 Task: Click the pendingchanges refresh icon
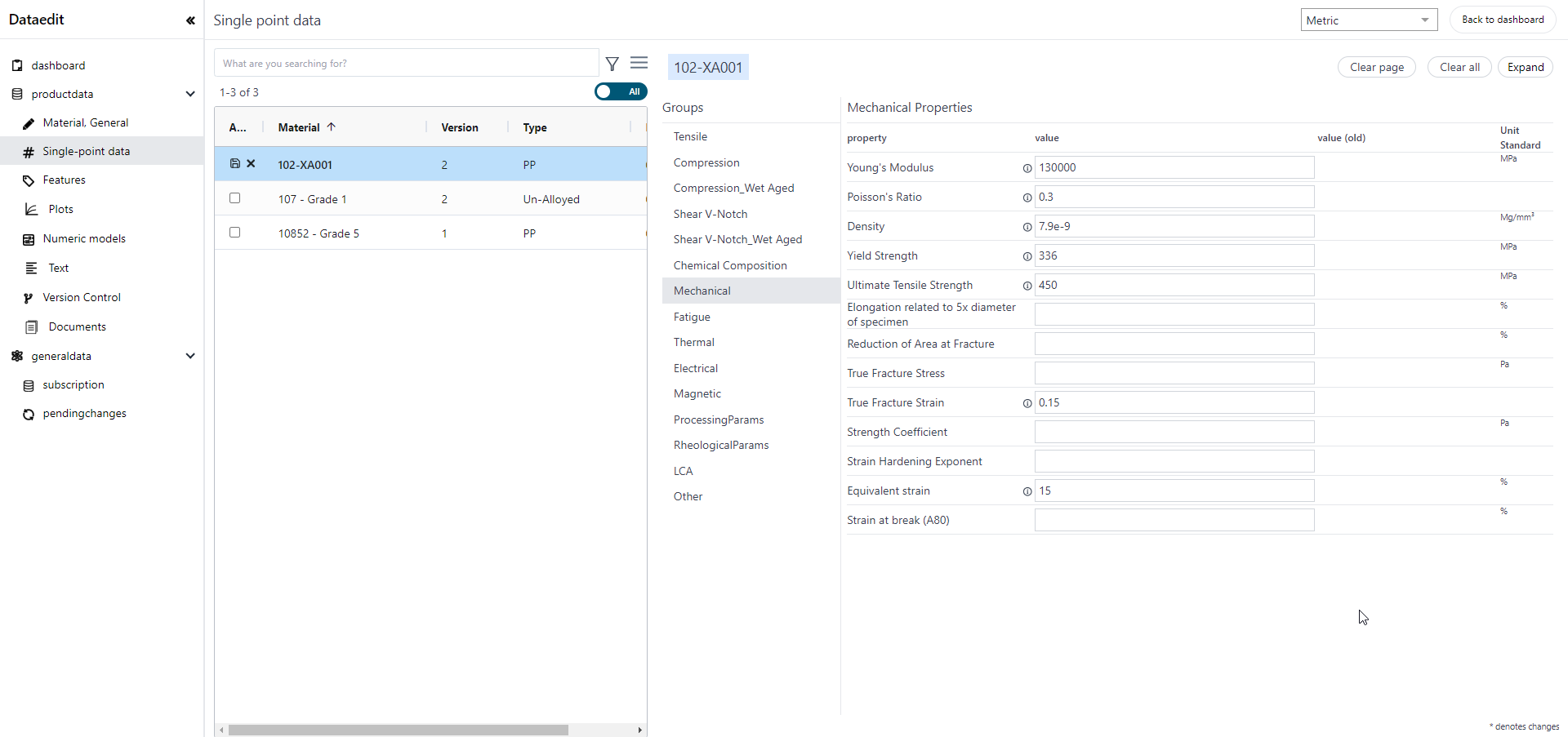pos(29,414)
